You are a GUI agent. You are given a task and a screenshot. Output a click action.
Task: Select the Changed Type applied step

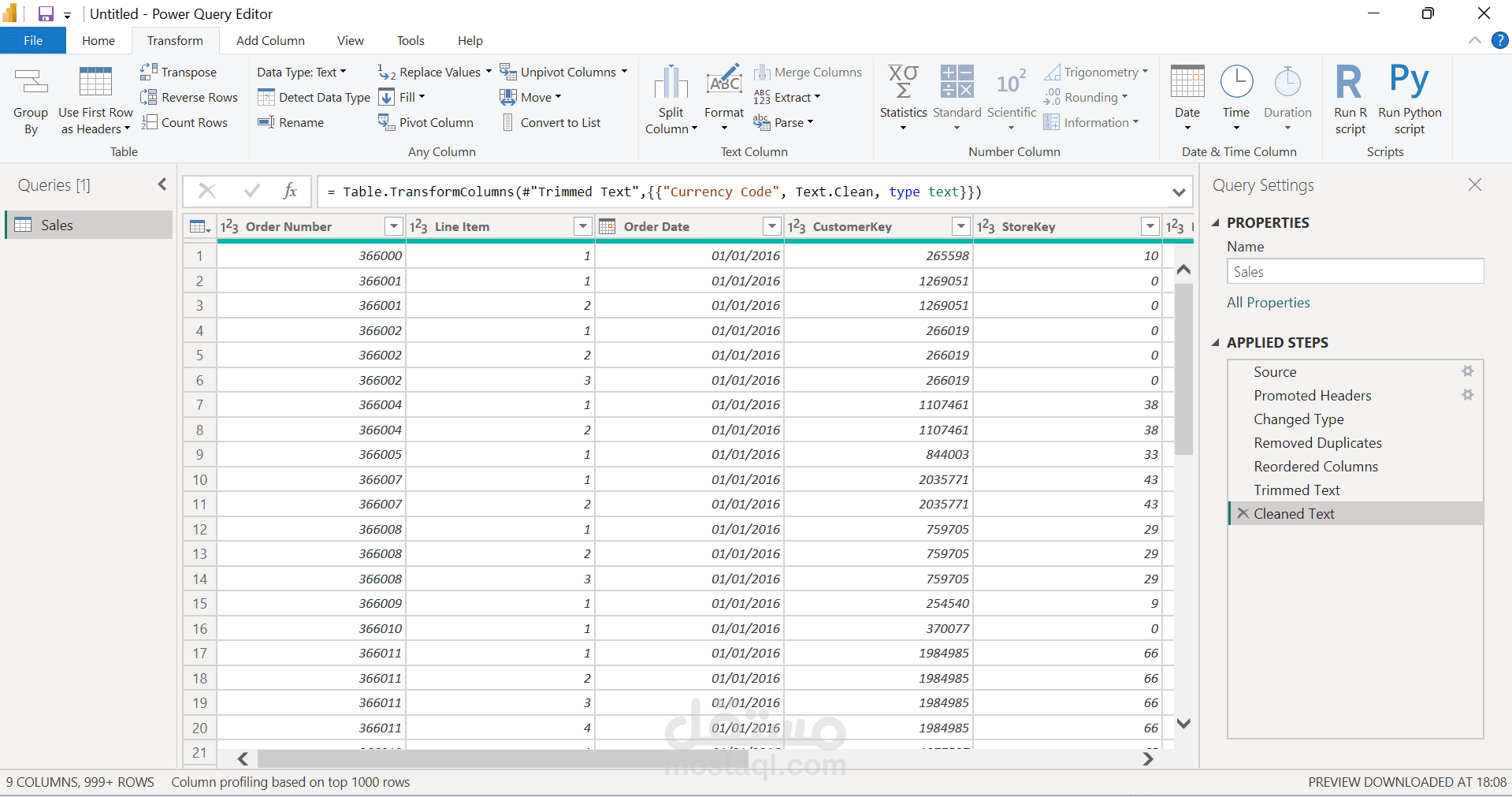1355,419
